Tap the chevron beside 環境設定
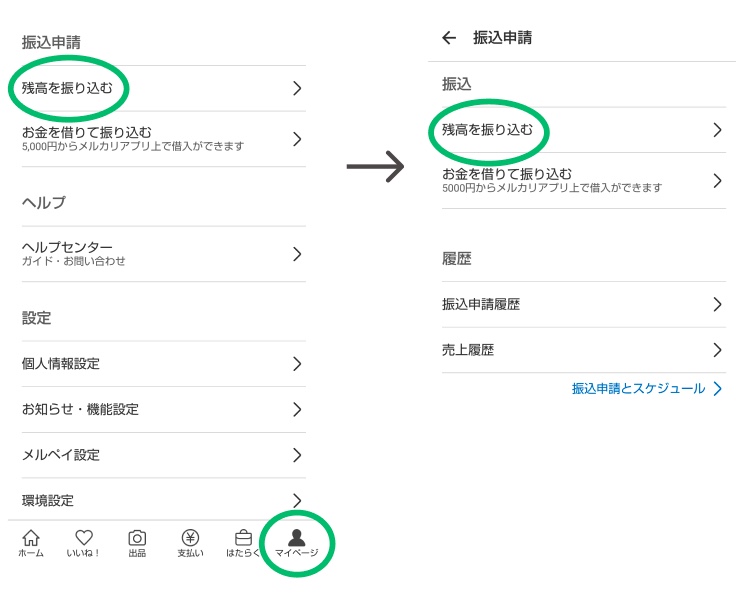 (297, 500)
